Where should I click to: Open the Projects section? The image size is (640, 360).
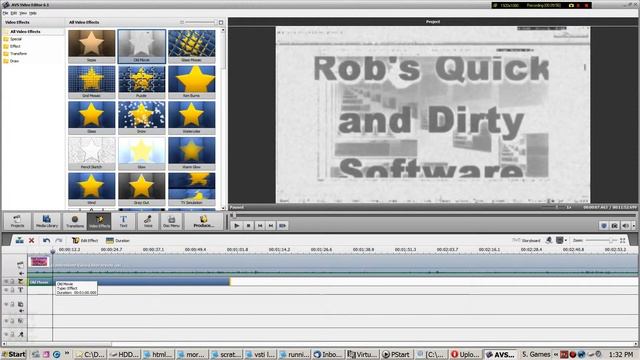tap(17, 221)
